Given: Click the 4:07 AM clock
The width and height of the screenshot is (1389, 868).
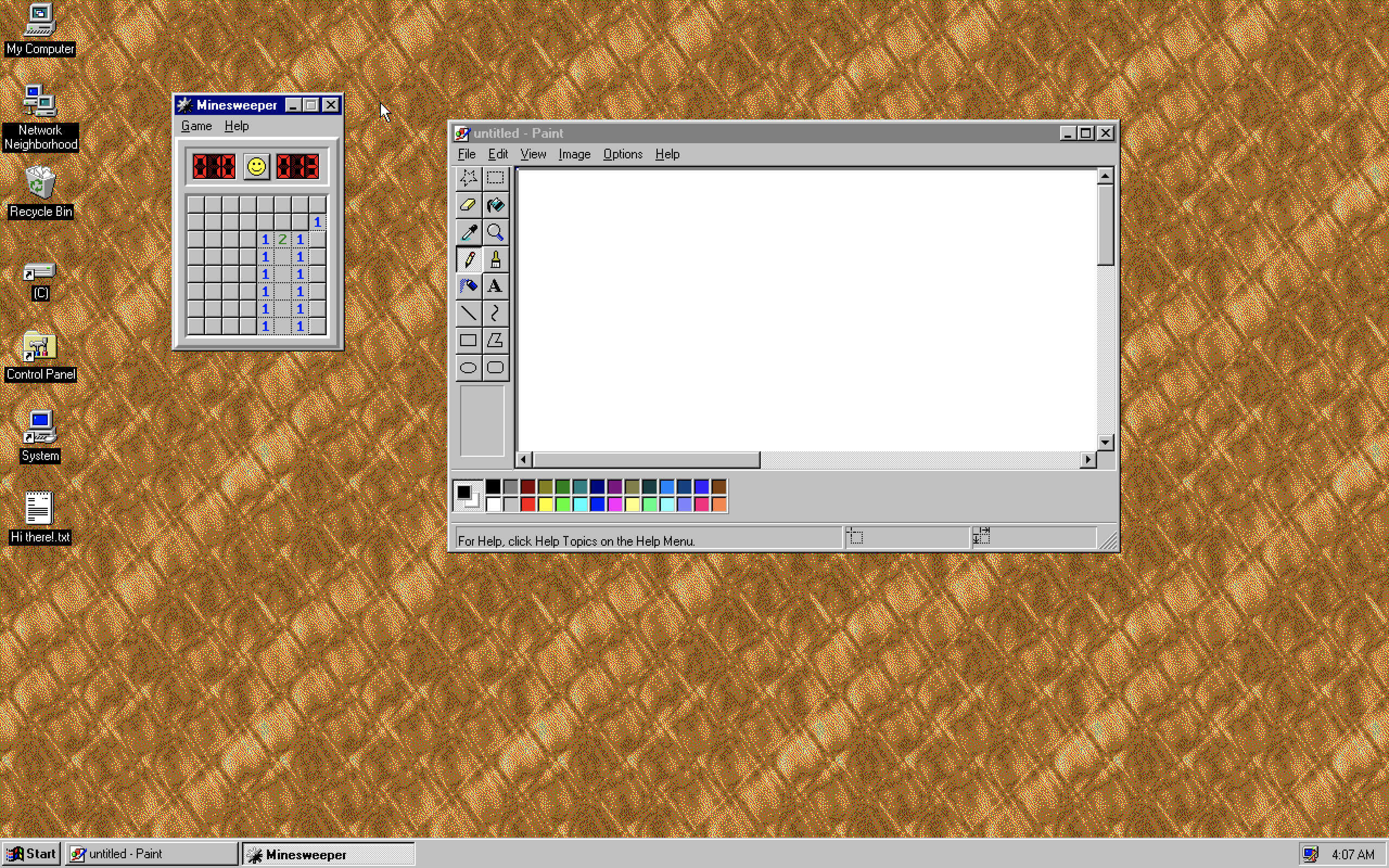Looking at the screenshot, I should pos(1352,854).
